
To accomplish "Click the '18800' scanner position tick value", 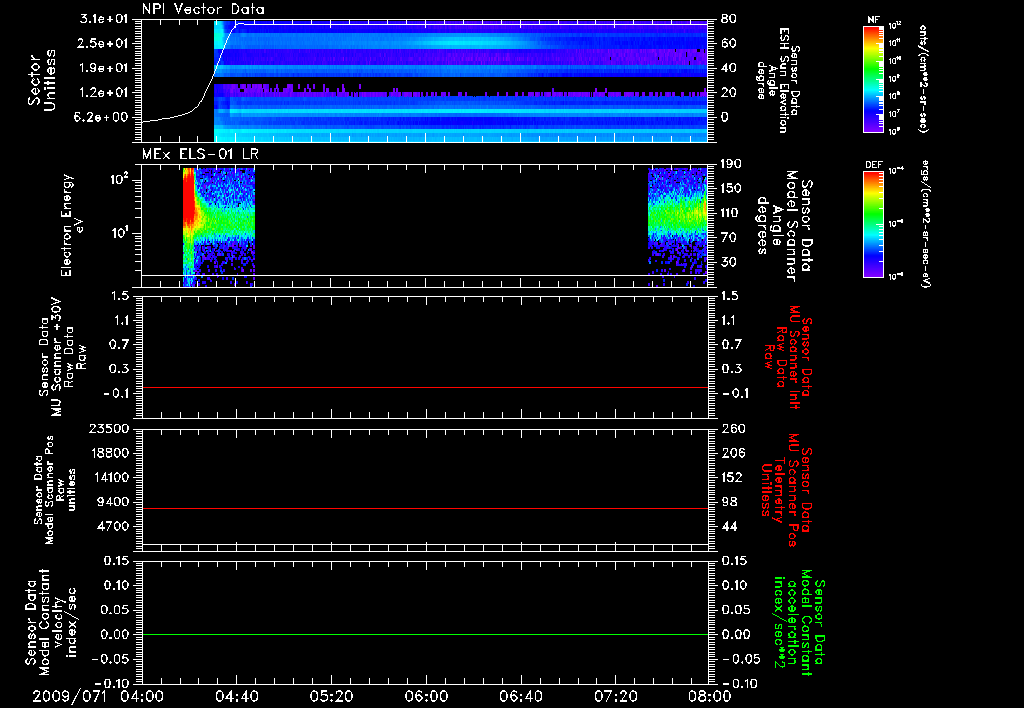I will (110, 453).
